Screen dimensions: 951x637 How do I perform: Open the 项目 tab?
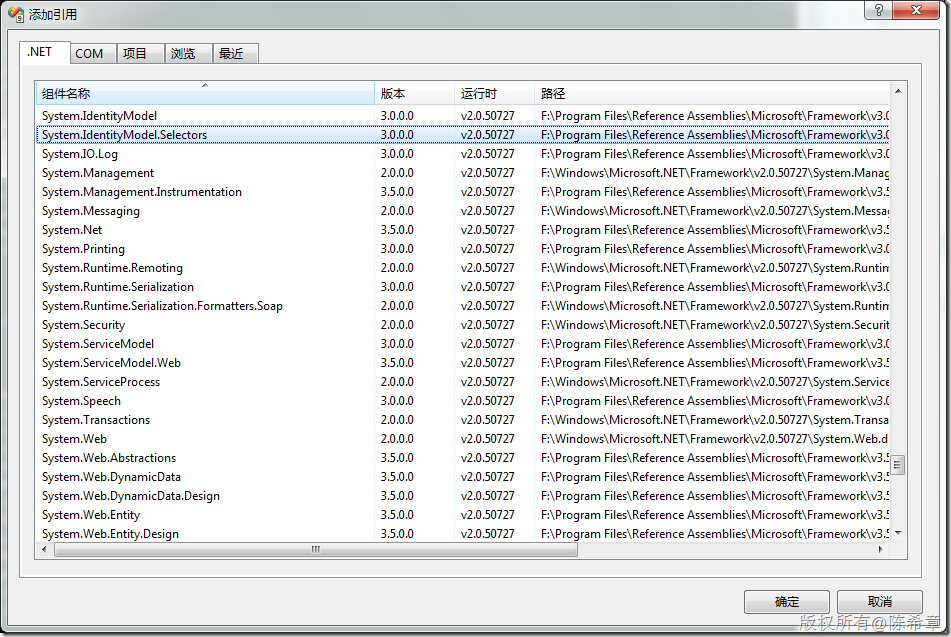coord(140,53)
